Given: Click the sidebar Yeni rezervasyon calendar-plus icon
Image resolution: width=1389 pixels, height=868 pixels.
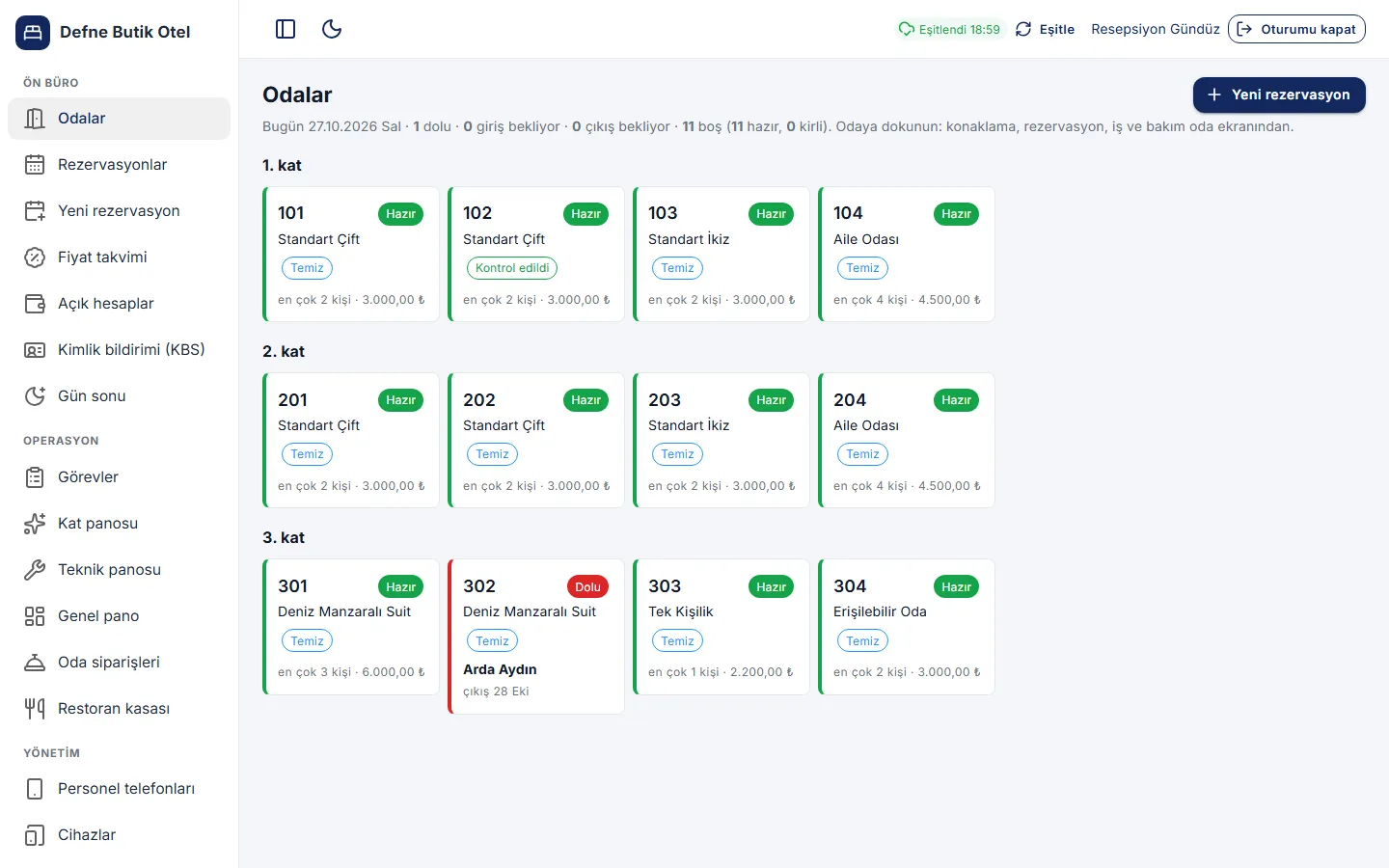Looking at the screenshot, I should coord(35,211).
